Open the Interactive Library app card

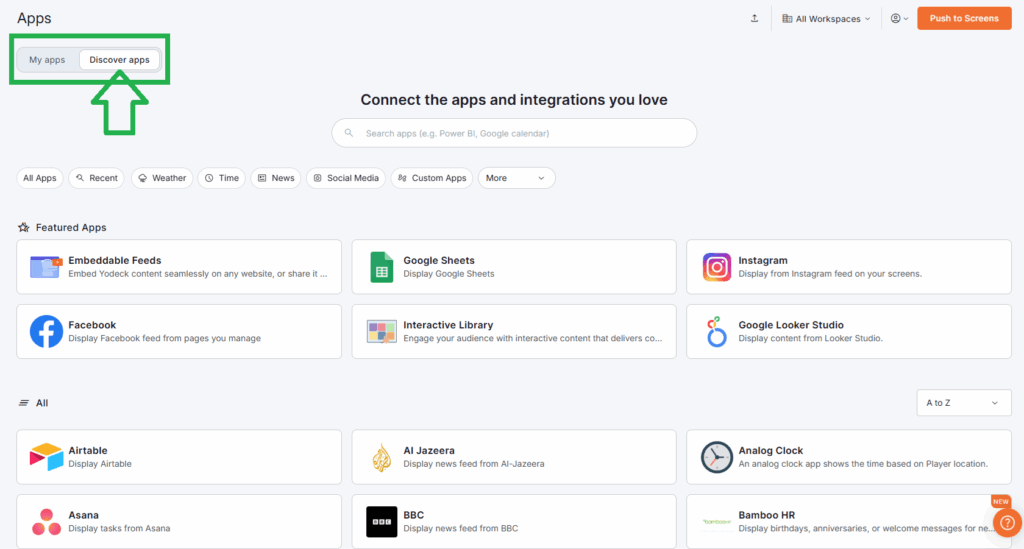coord(514,332)
